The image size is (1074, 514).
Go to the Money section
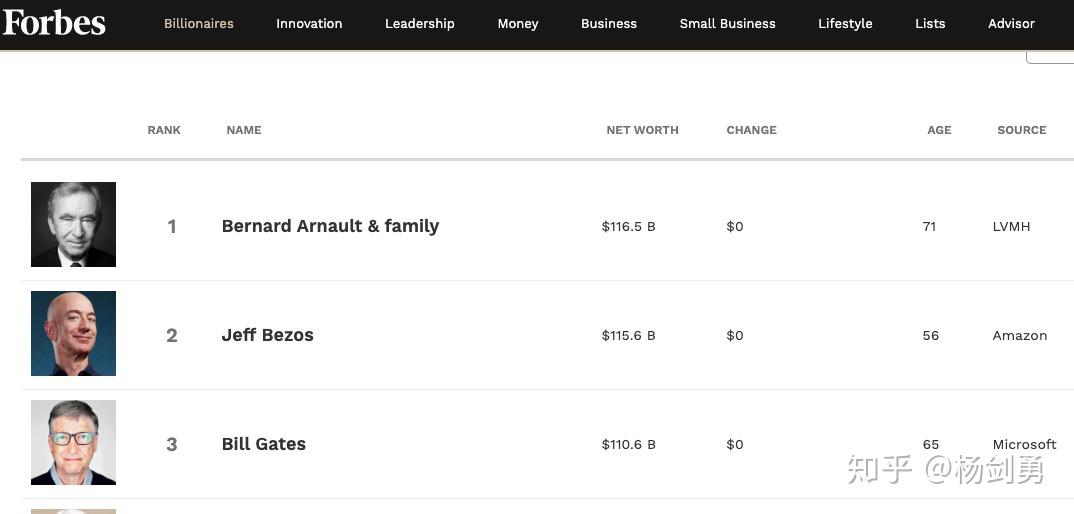pyautogui.click(x=518, y=23)
